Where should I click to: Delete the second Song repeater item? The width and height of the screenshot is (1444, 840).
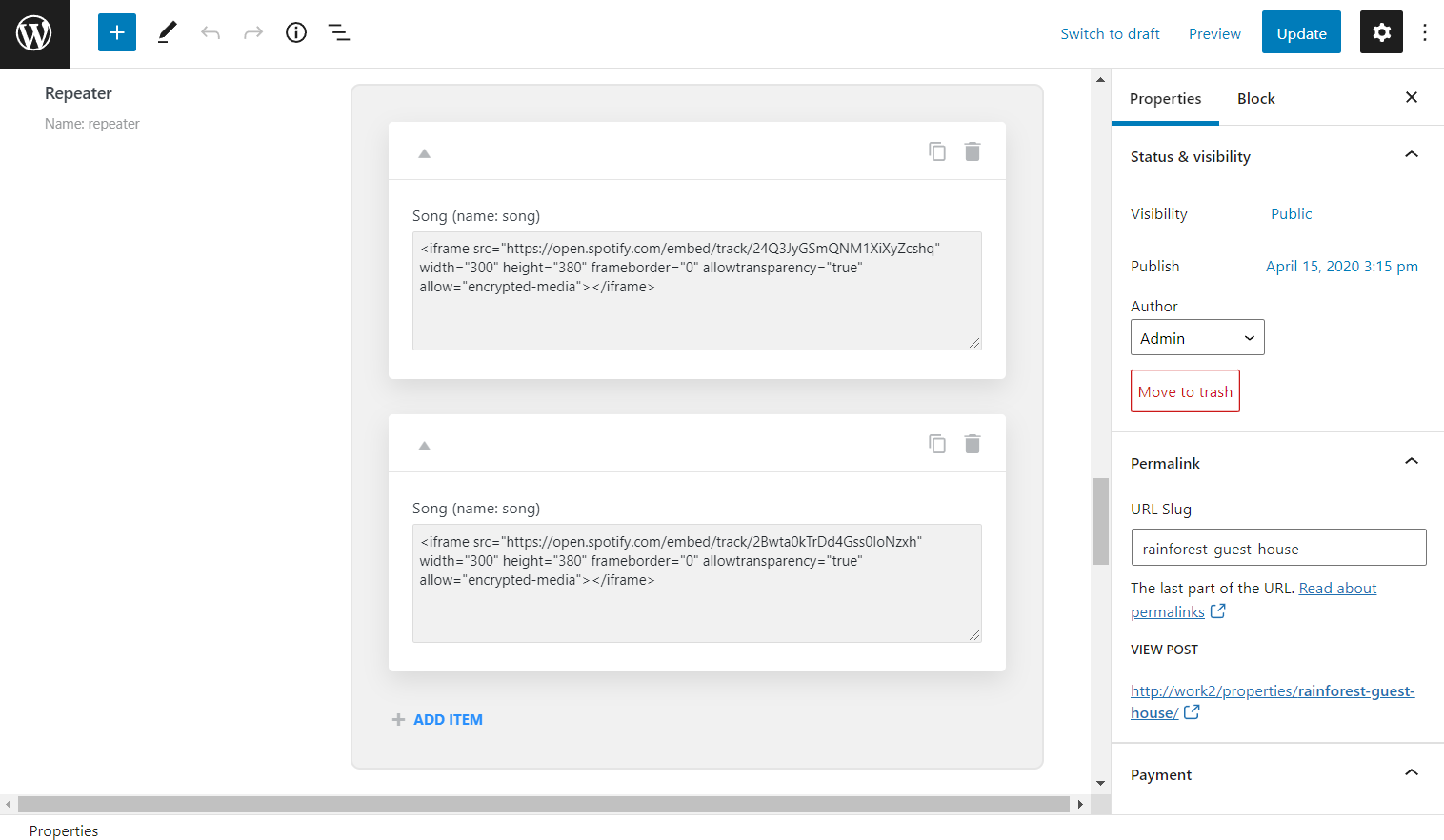click(x=973, y=444)
